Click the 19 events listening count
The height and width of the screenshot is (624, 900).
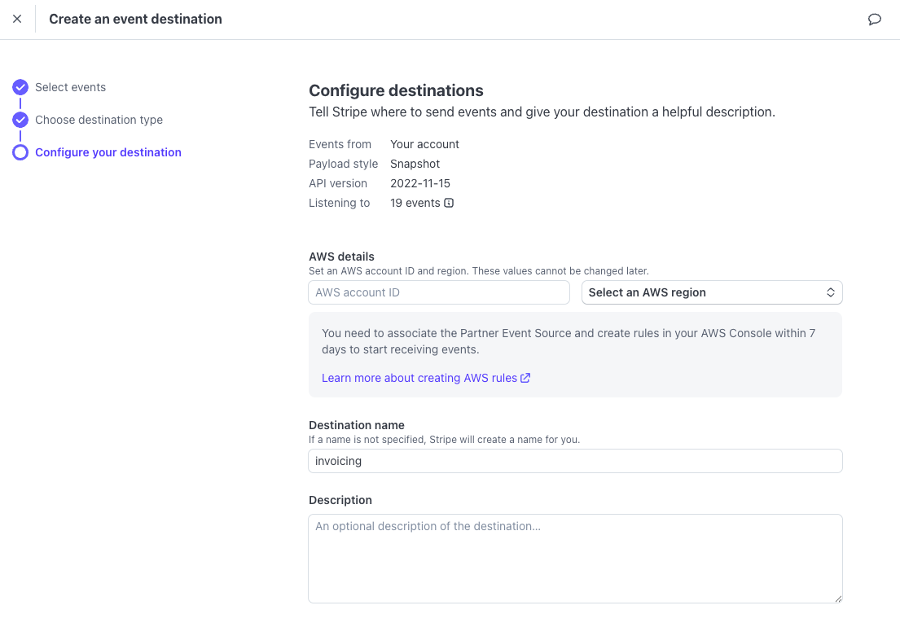tap(415, 203)
